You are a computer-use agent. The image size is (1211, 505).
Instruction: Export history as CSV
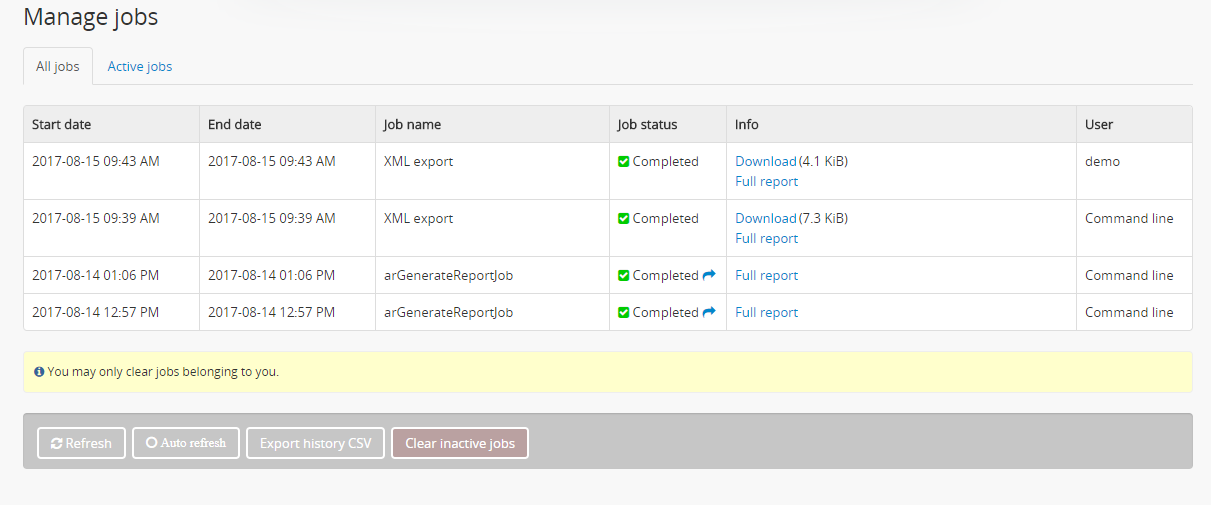point(315,443)
